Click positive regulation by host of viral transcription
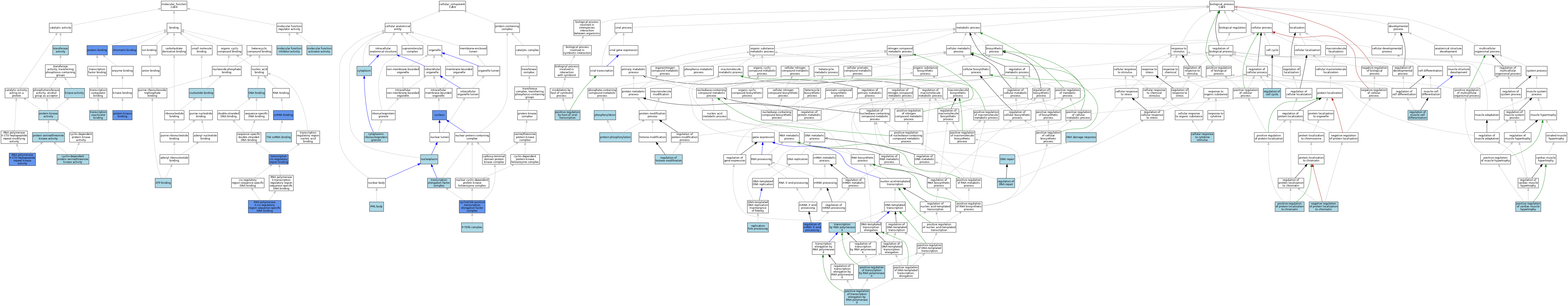 click(x=567, y=116)
